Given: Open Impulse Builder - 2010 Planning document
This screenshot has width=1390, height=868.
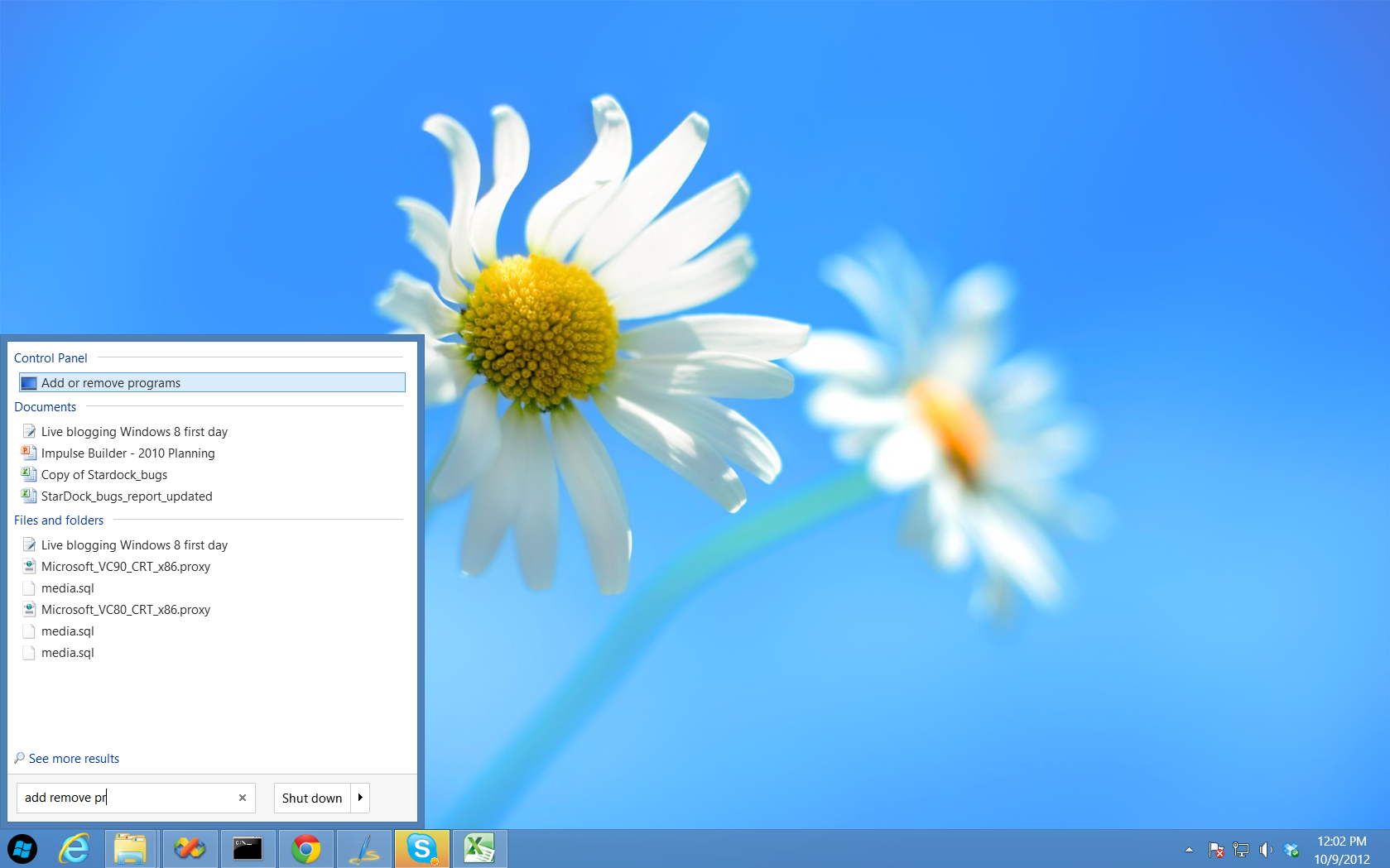Looking at the screenshot, I should click(127, 453).
